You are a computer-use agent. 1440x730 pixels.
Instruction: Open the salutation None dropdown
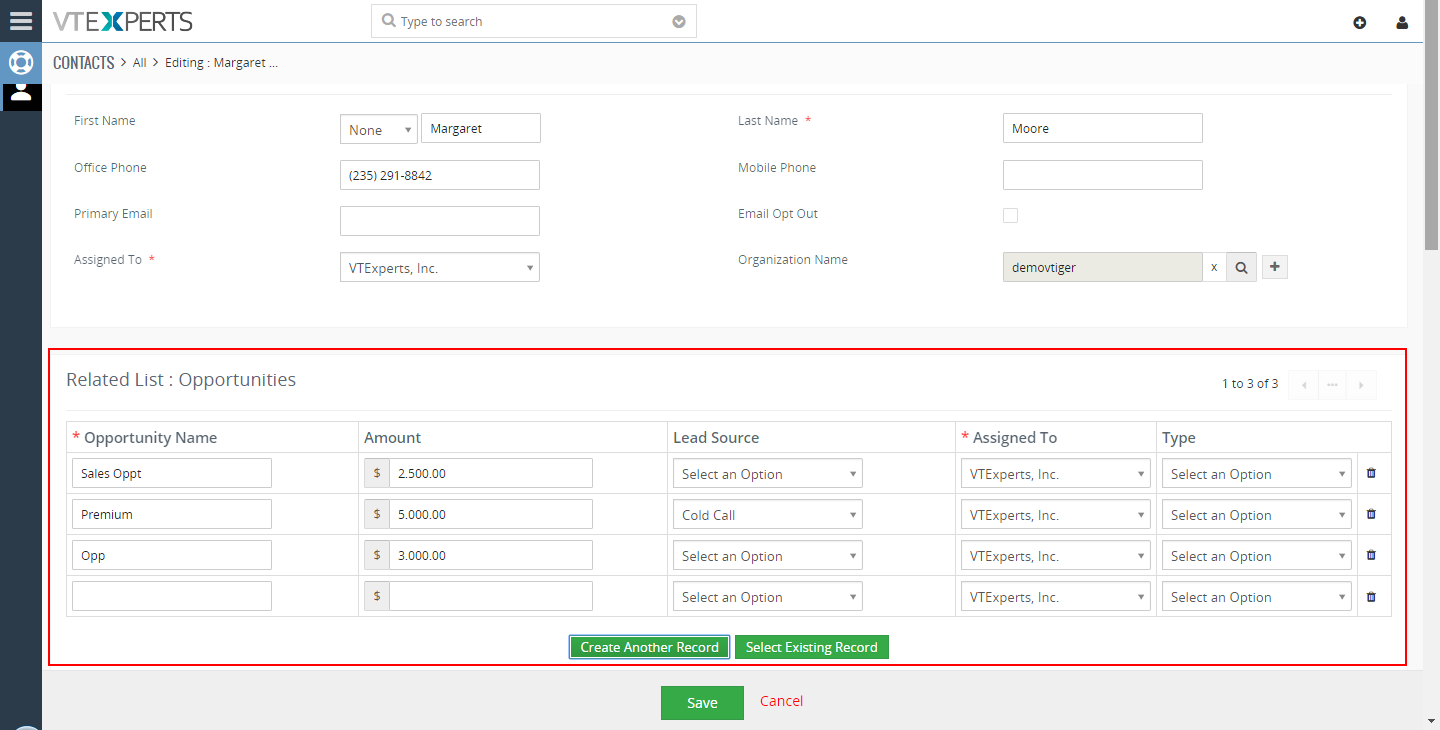[x=379, y=130]
